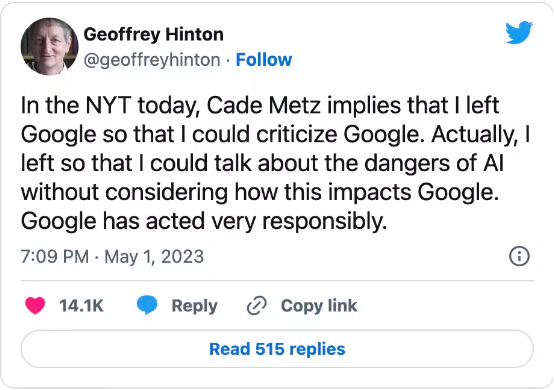
Task: Open Read 515 replies
Action: tap(277, 349)
